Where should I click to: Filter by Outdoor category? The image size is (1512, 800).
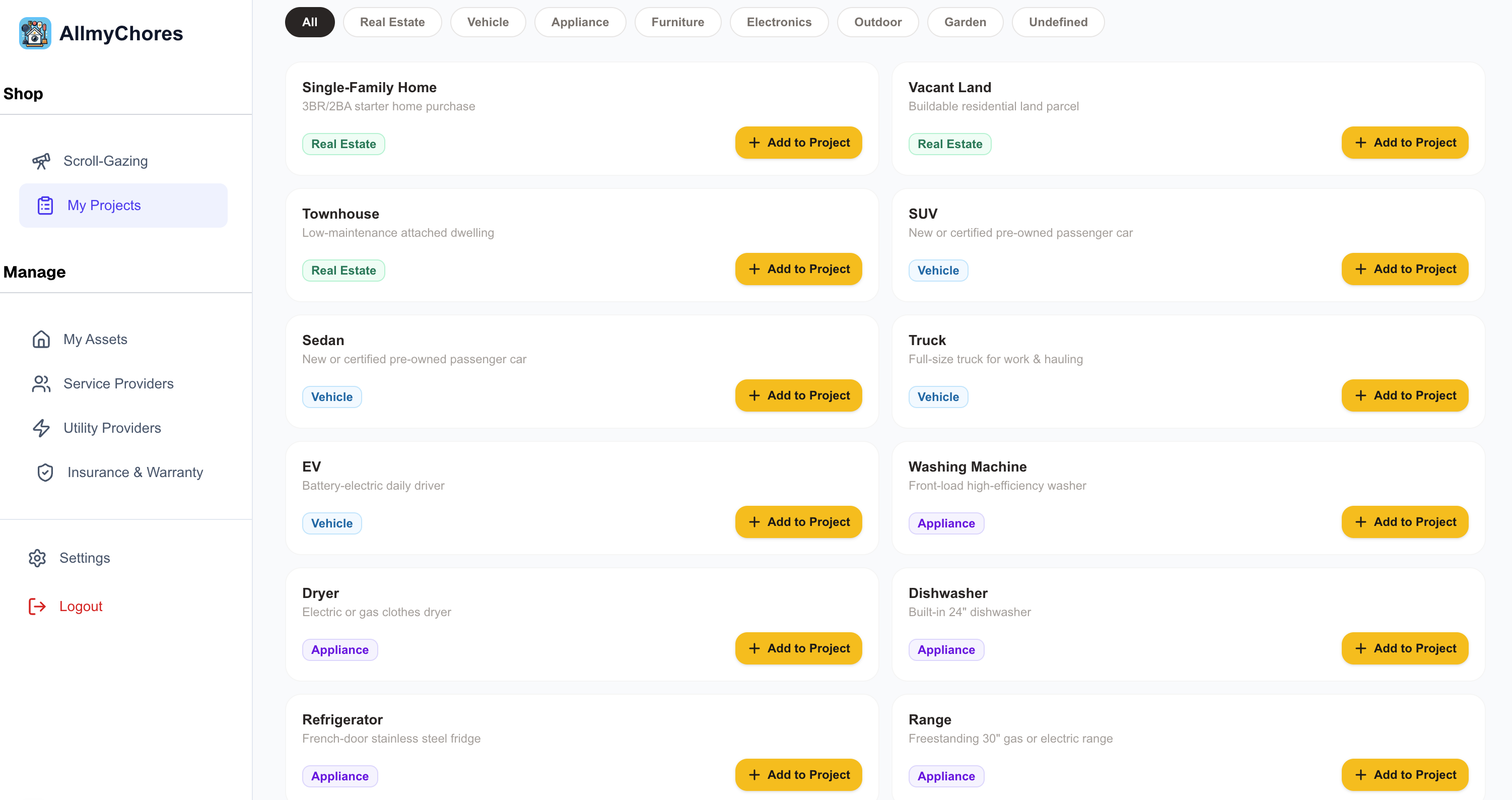tap(877, 22)
